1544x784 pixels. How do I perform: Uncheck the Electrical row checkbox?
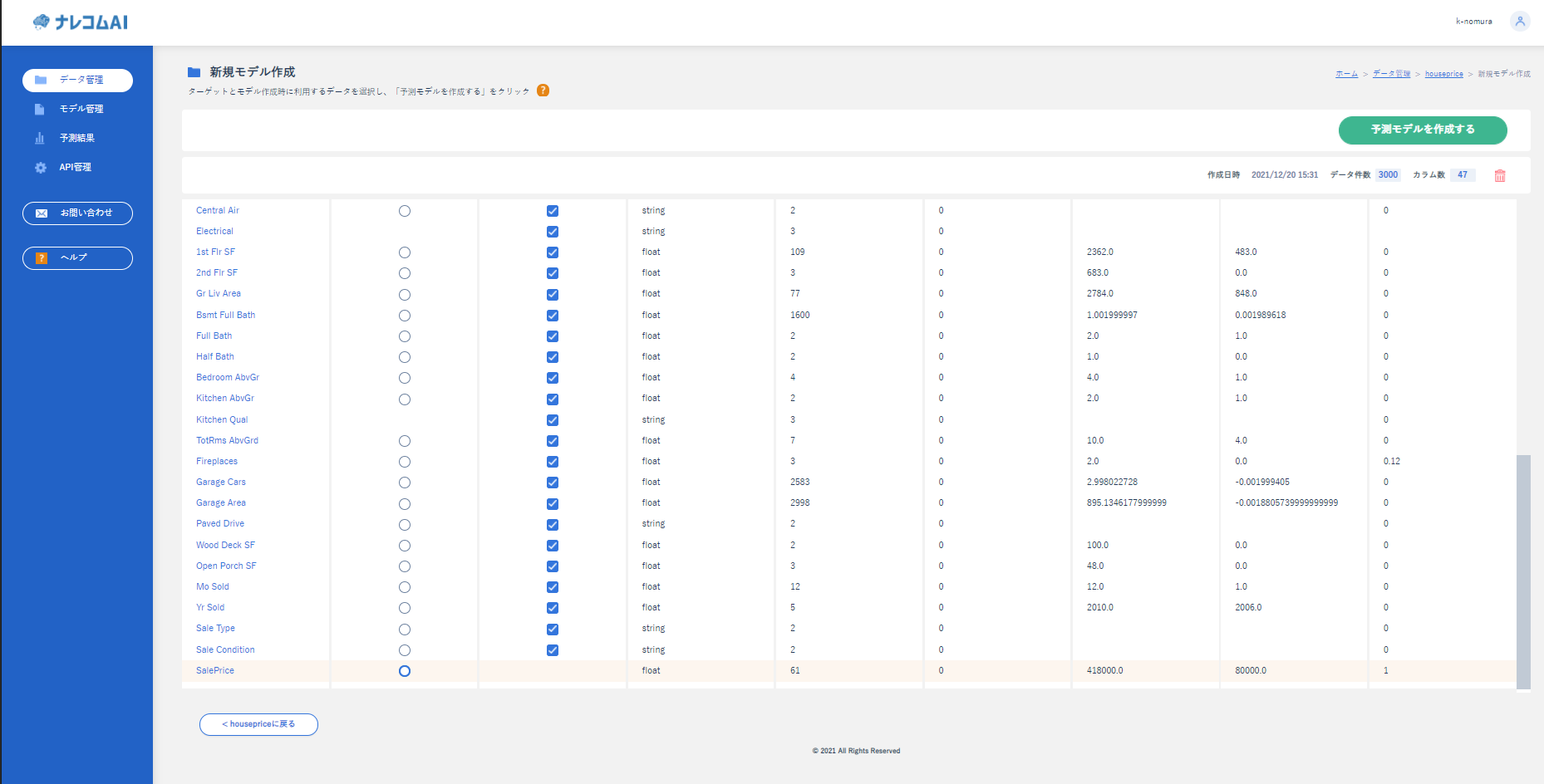pos(553,232)
